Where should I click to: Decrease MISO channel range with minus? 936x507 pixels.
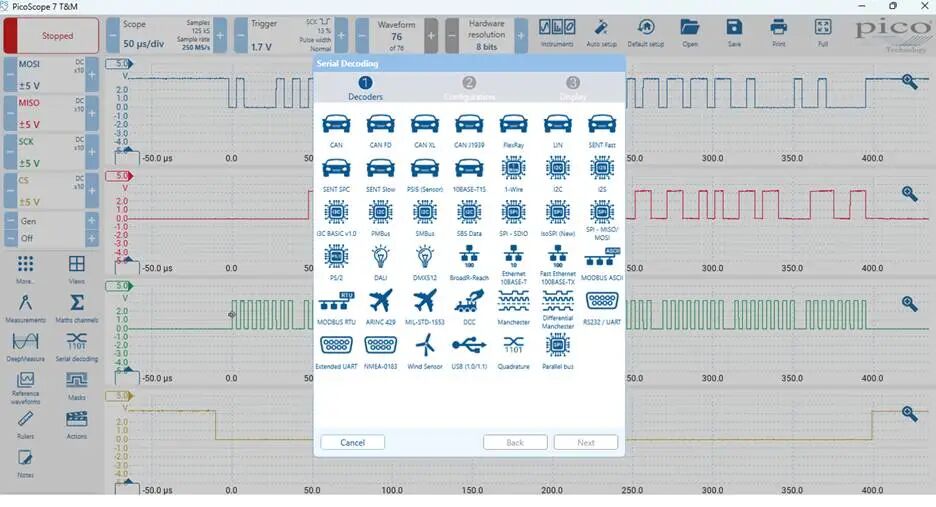(x=10, y=113)
